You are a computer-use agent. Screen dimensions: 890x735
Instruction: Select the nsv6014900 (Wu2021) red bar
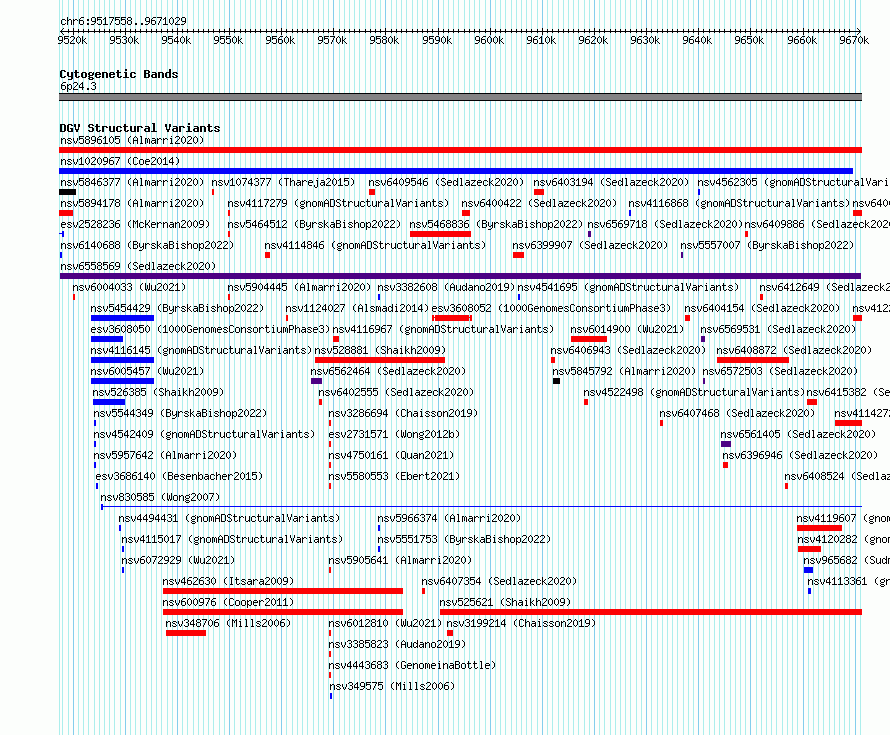point(589,339)
